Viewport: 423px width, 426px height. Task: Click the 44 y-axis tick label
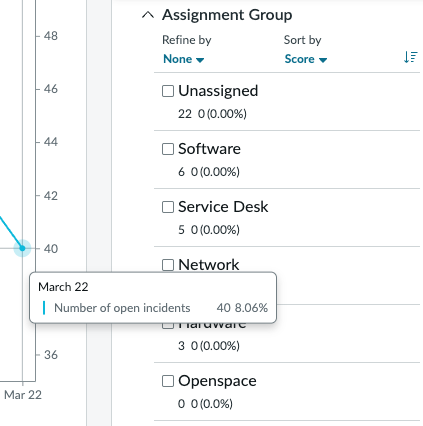[x=51, y=142]
